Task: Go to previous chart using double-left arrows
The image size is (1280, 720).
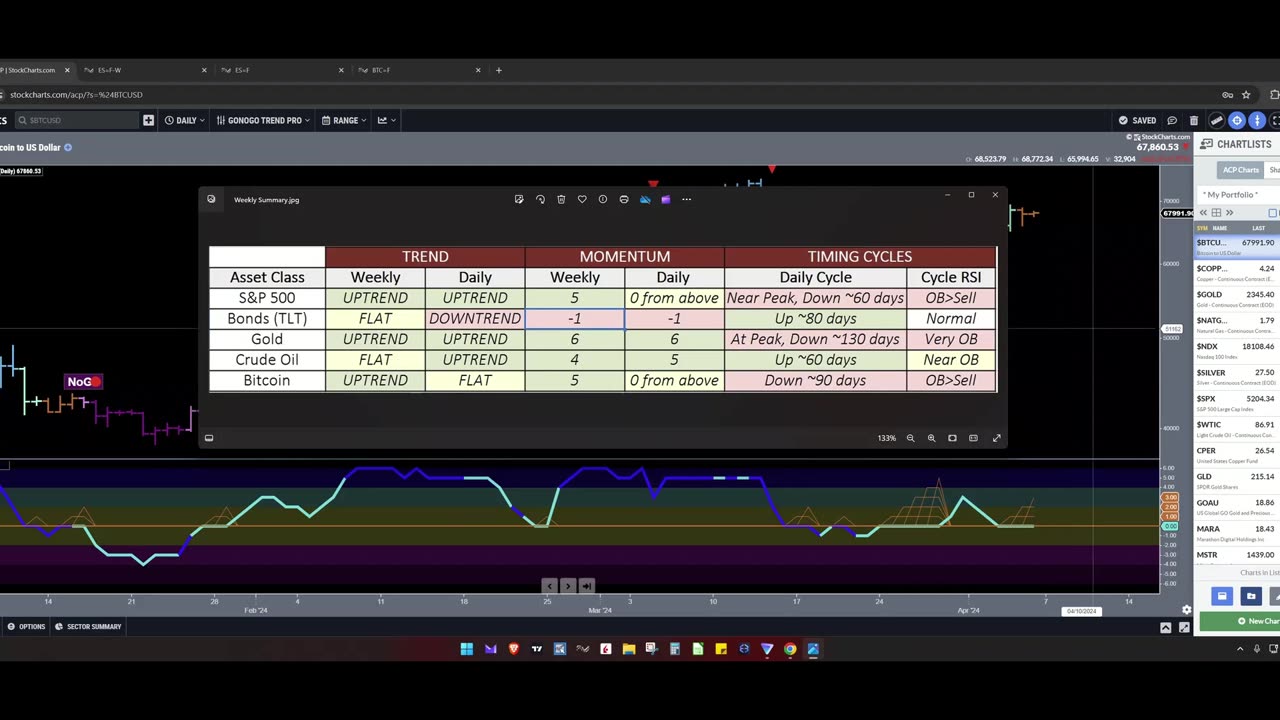Action: (x=1204, y=213)
